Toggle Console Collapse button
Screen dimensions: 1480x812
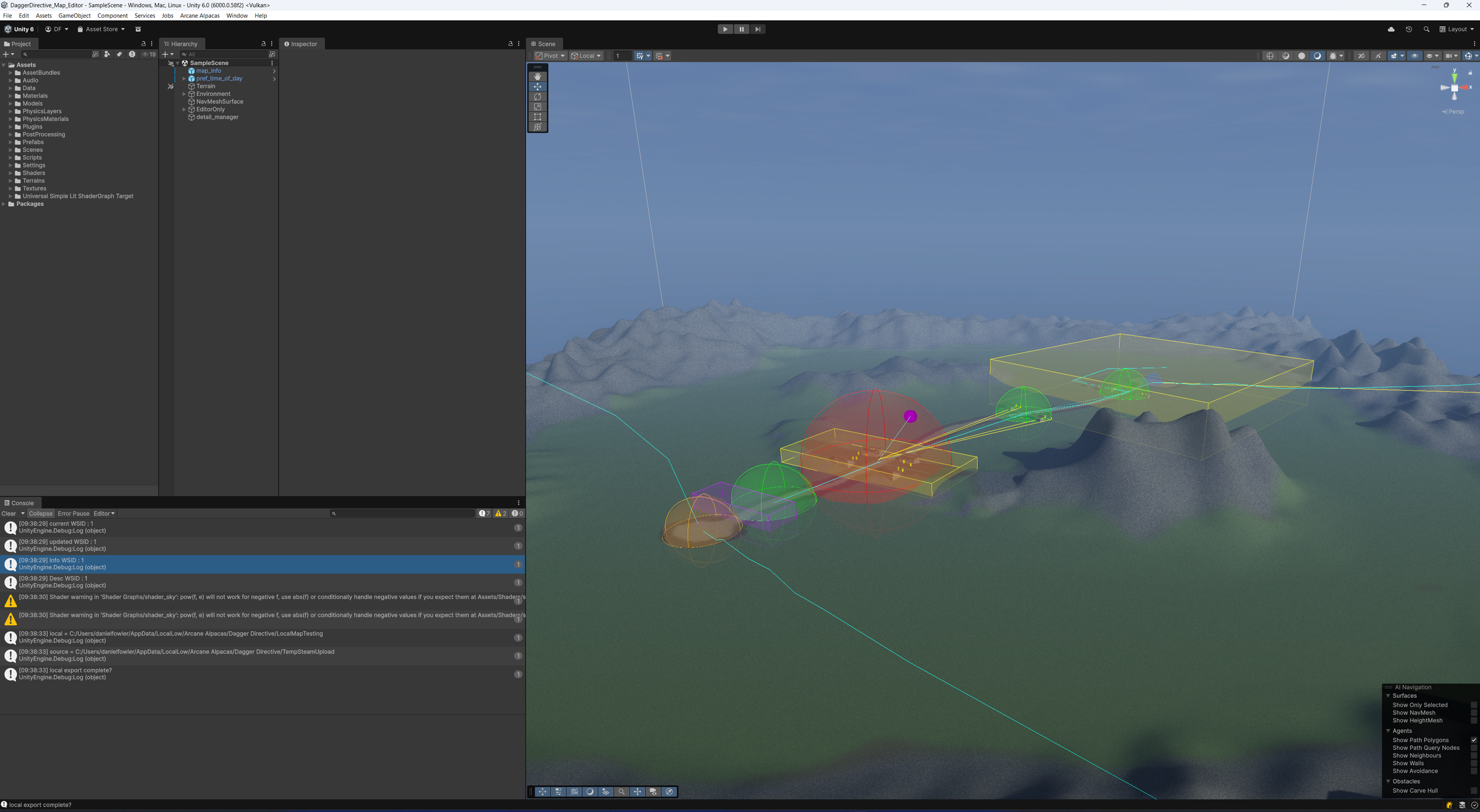point(40,513)
